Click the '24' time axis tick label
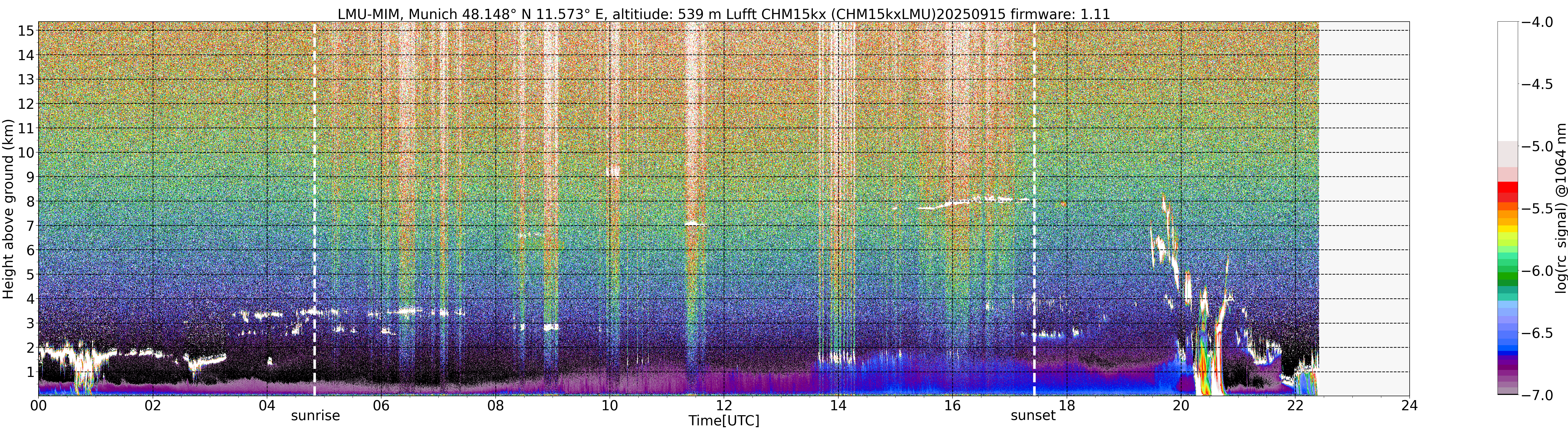 click(x=1410, y=406)
